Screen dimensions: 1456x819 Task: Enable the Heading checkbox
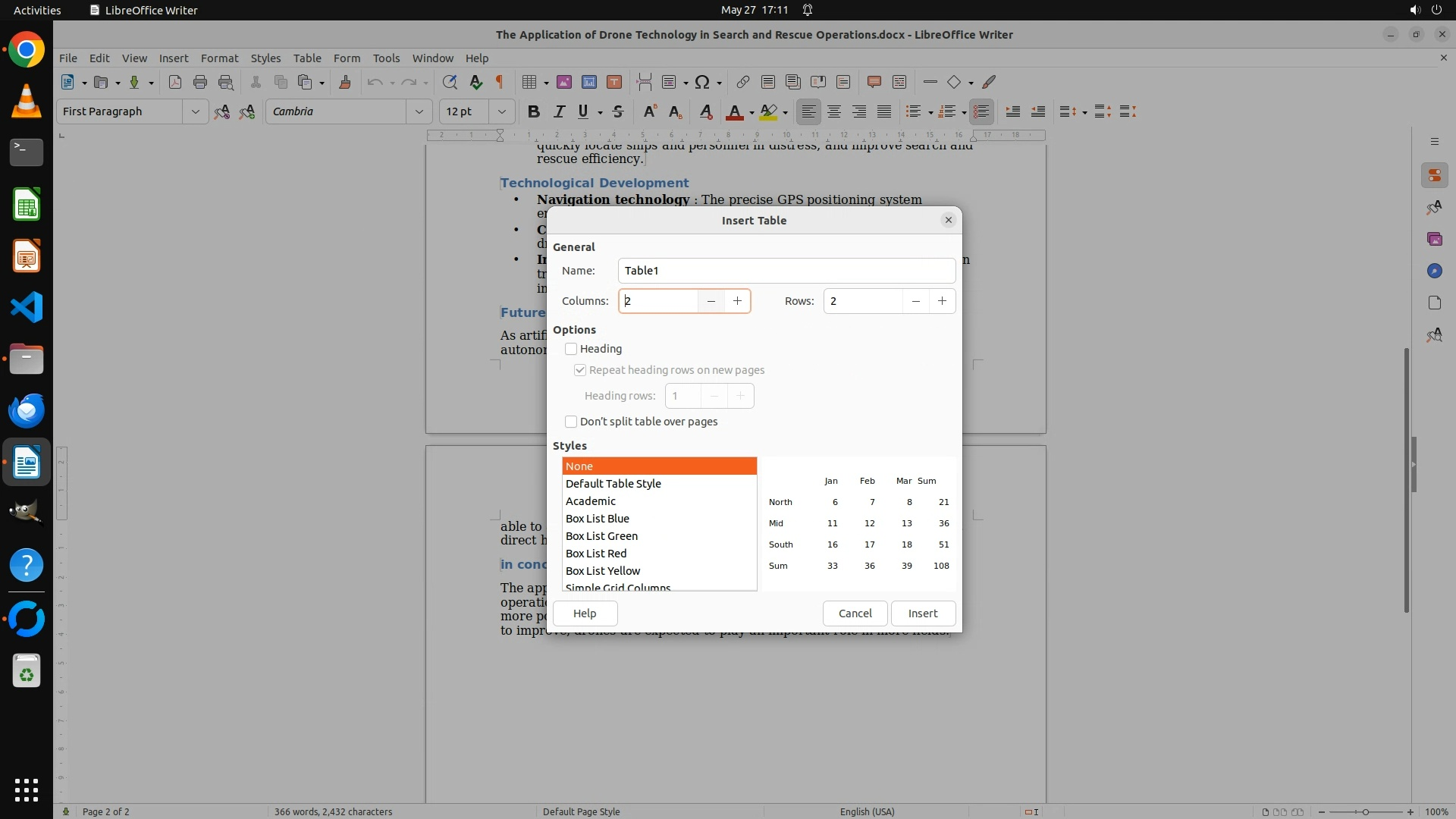571,349
